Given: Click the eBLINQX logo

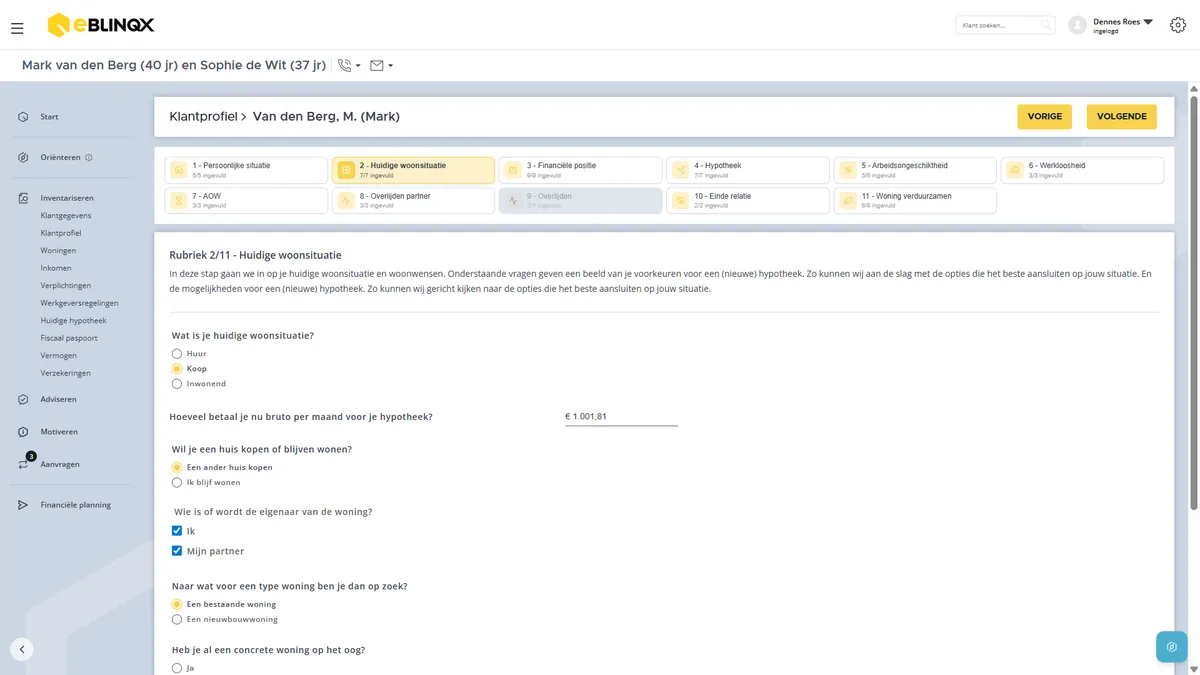Looking at the screenshot, I should (x=101, y=25).
